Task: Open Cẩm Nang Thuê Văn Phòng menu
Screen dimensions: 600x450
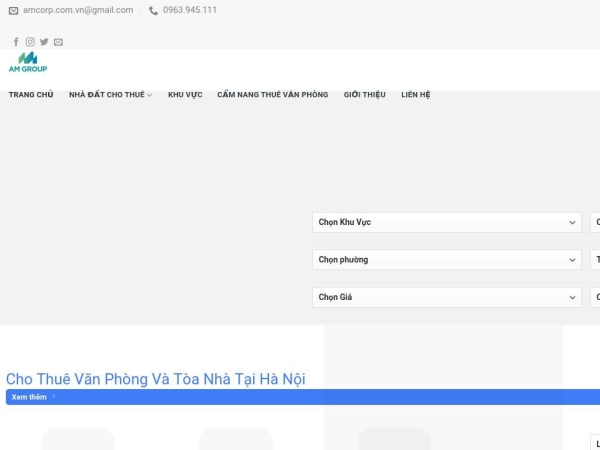Action: (272, 95)
